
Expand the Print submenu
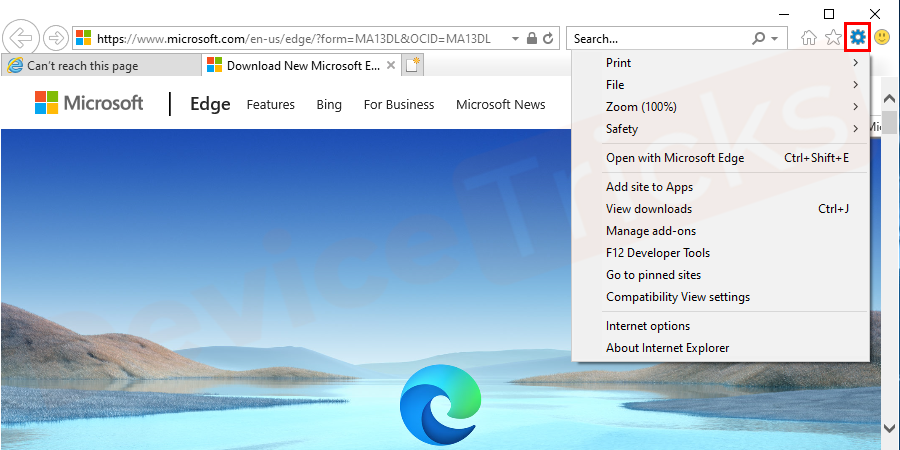tap(721, 63)
